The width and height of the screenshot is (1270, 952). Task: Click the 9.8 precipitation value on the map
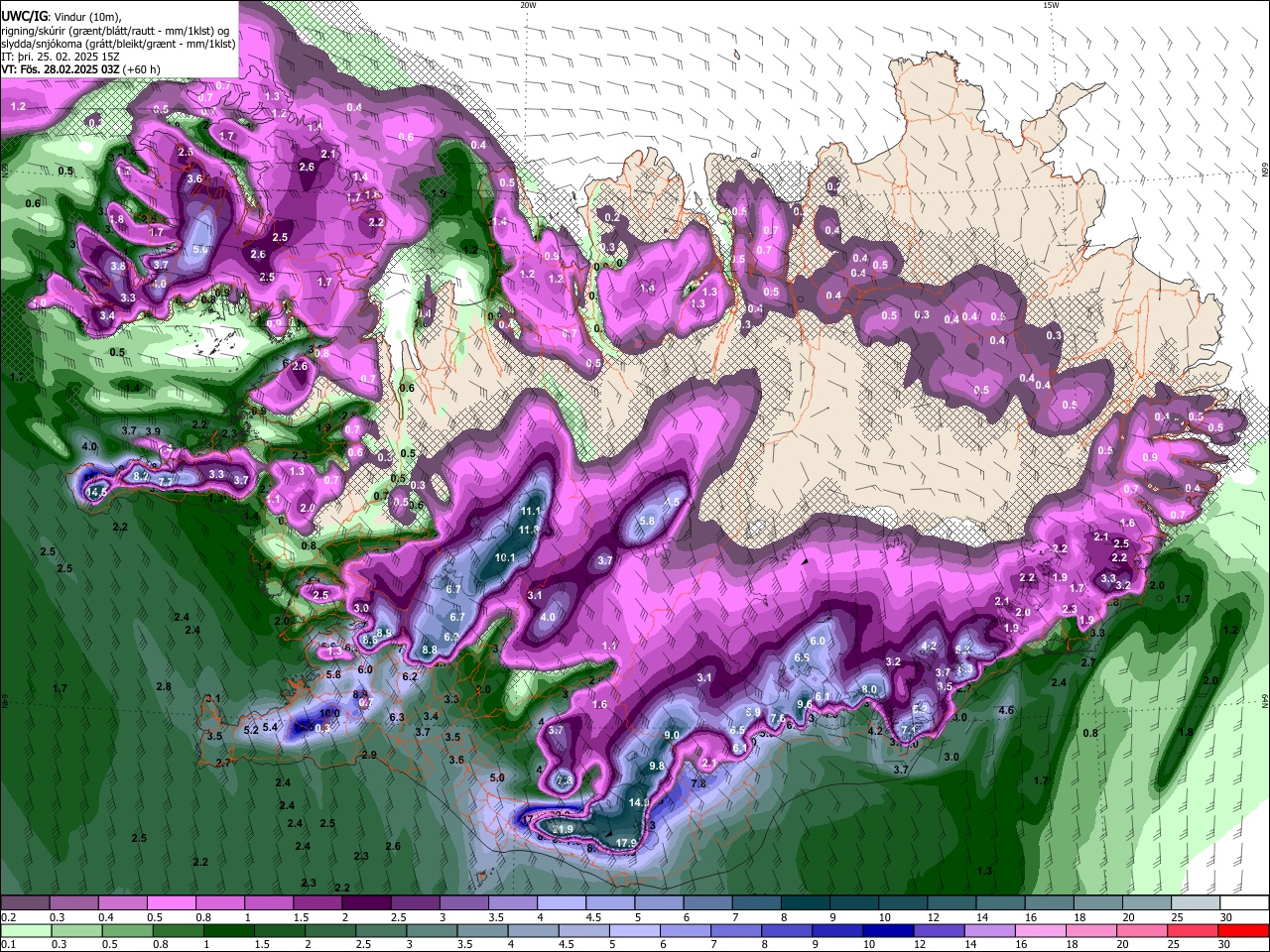click(x=657, y=767)
